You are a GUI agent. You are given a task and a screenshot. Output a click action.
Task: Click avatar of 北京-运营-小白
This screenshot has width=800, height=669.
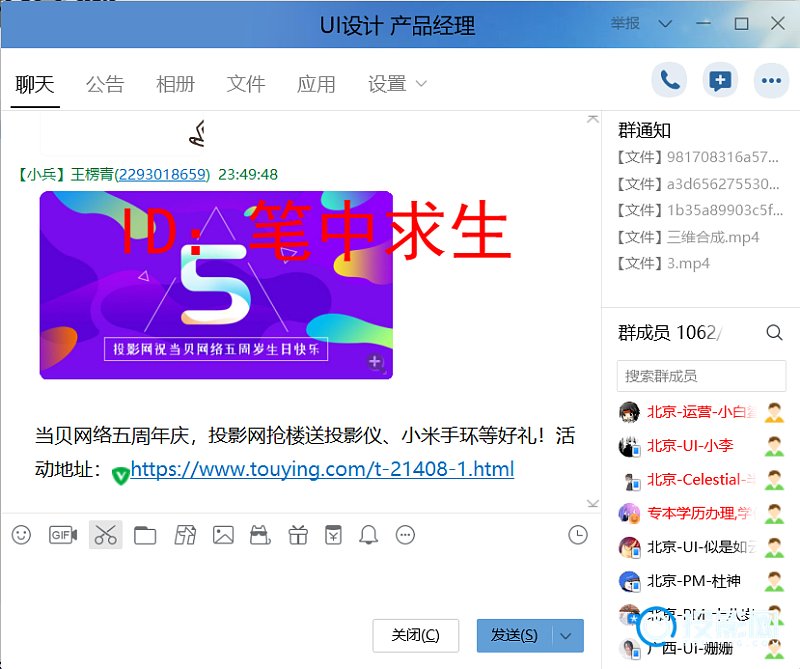click(x=629, y=412)
